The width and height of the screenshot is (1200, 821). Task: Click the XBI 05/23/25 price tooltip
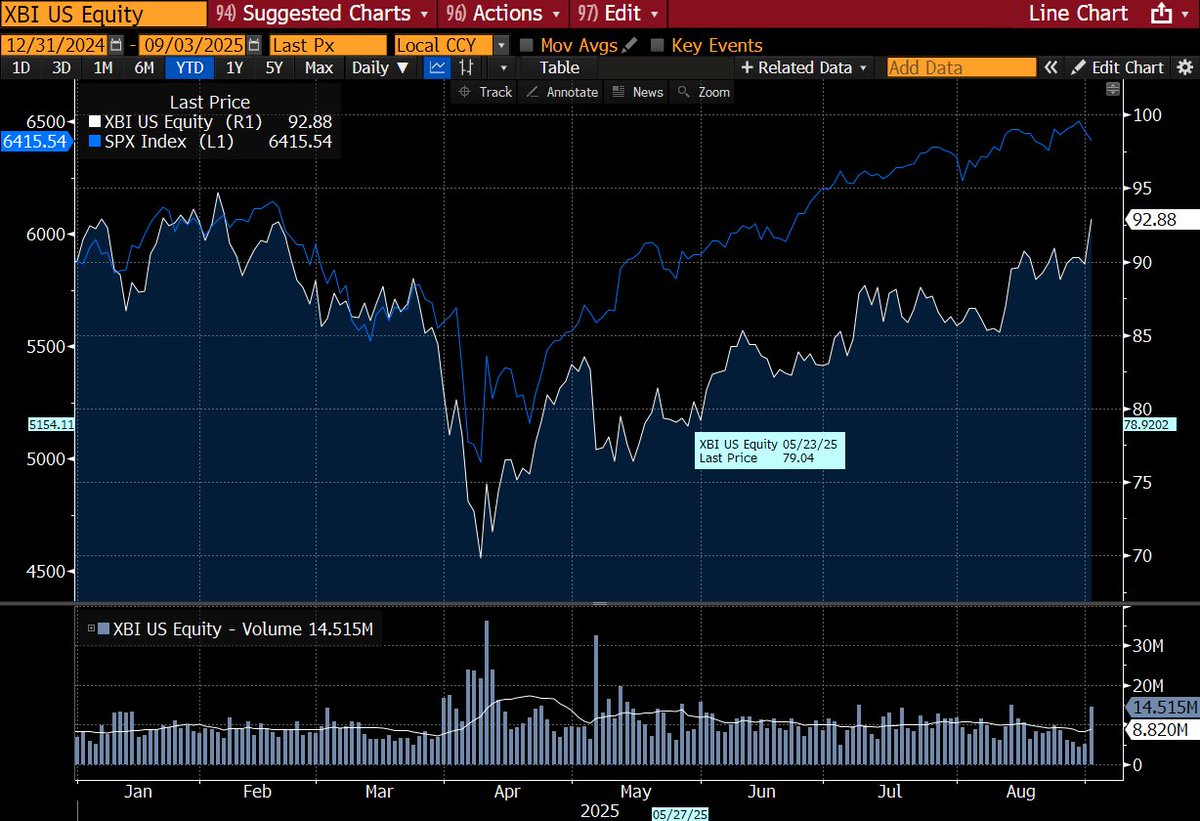click(770, 451)
